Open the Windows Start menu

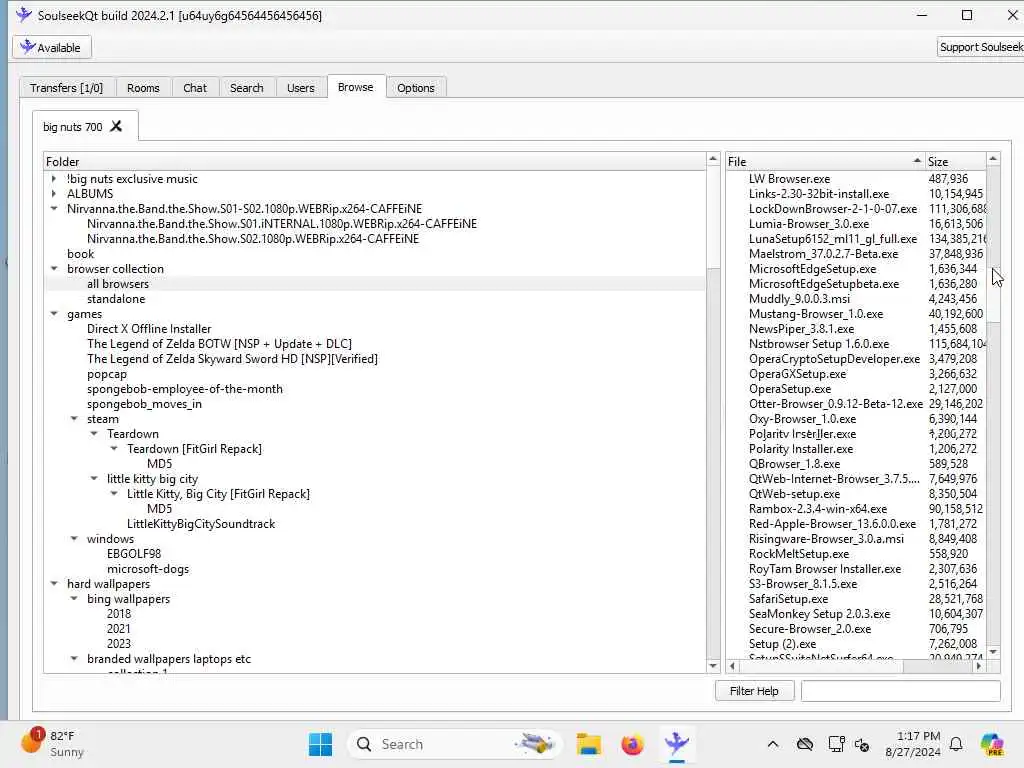320,744
